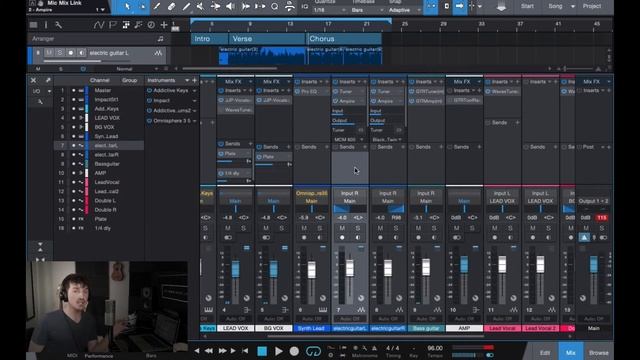Select the Chorus arranger section
The width and height of the screenshot is (640, 360).
click(344, 39)
